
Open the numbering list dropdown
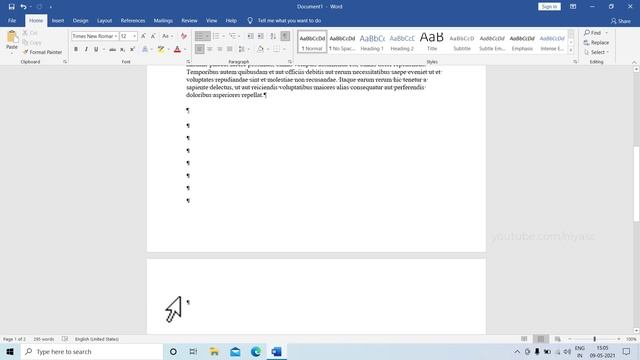[223, 36]
